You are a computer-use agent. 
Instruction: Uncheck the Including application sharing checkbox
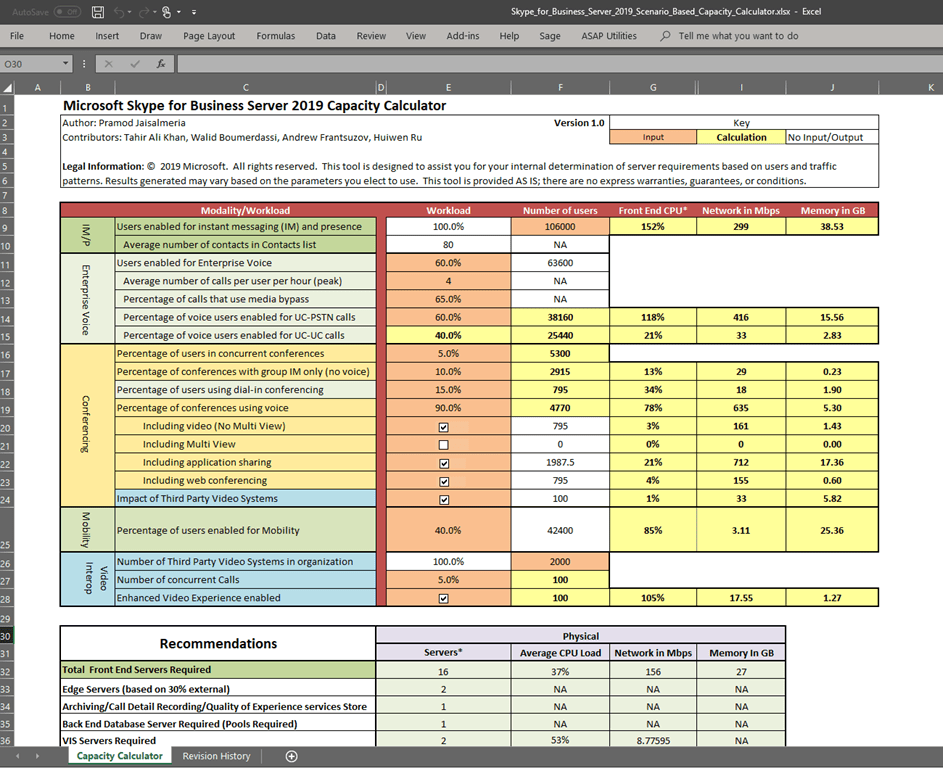[443, 463]
